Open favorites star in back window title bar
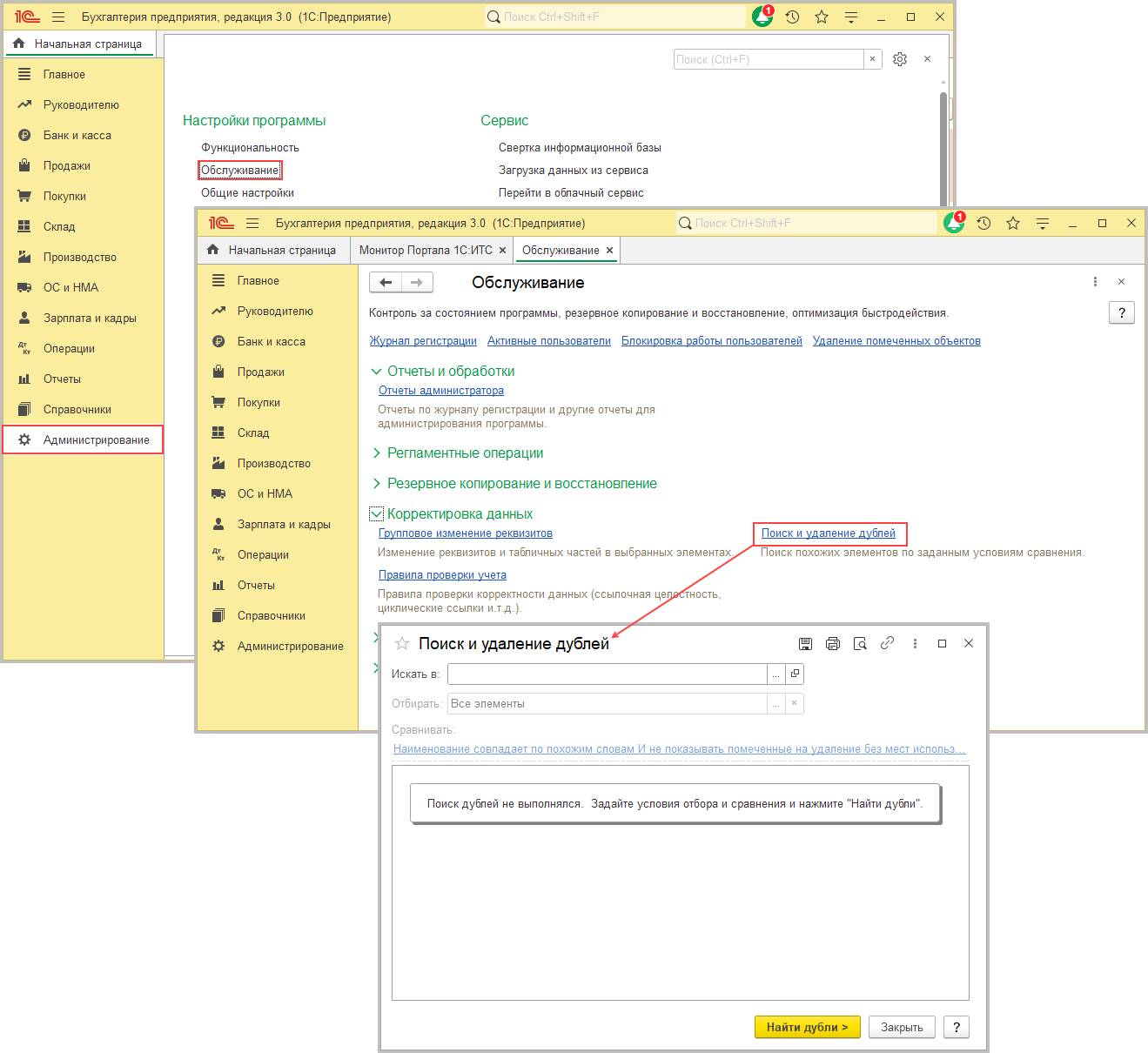1148x1053 pixels. pyautogui.click(x=822, y=17)
